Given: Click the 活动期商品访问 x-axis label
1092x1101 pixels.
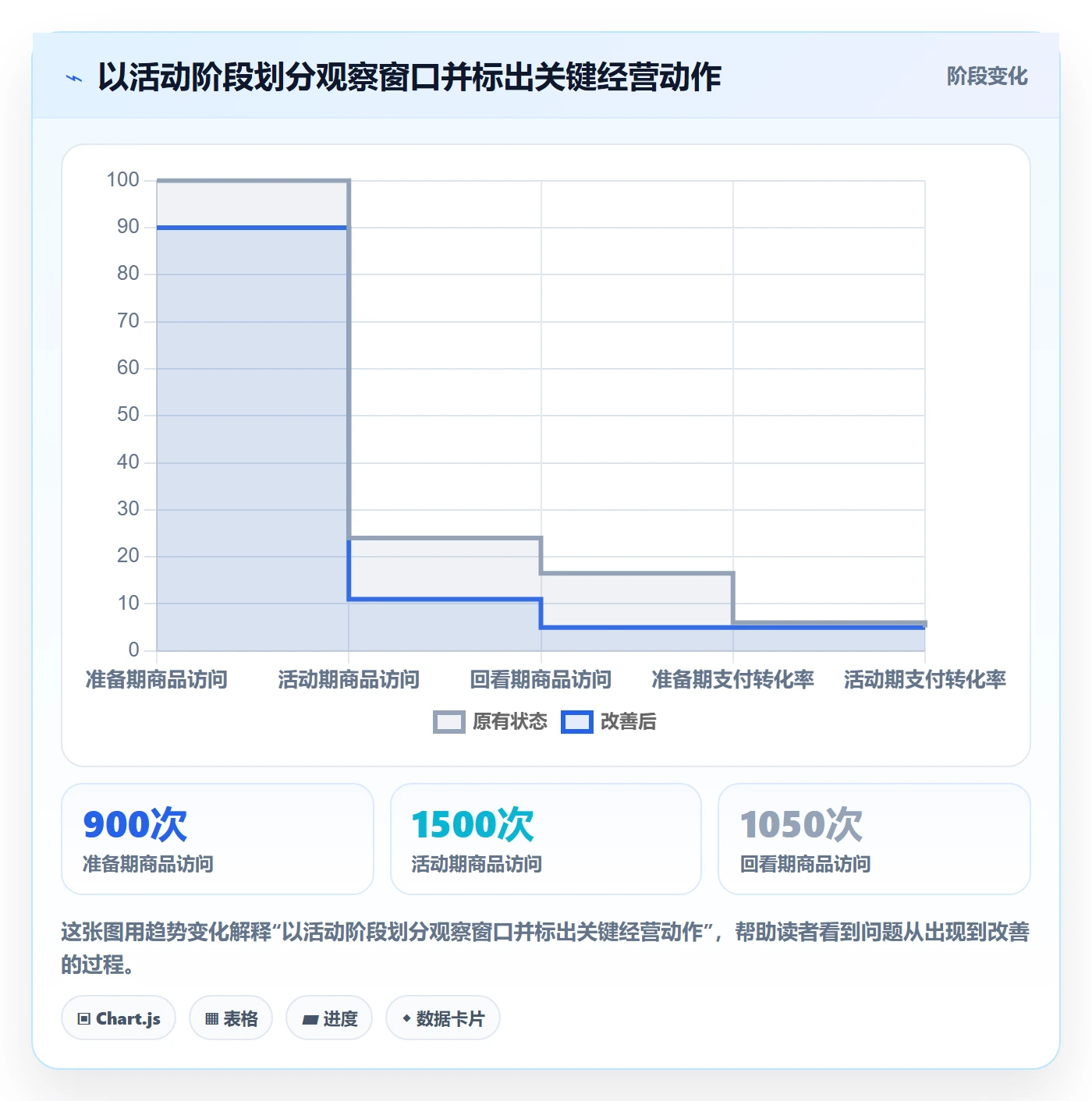Looking at the screenshot, I should [349, 680].
